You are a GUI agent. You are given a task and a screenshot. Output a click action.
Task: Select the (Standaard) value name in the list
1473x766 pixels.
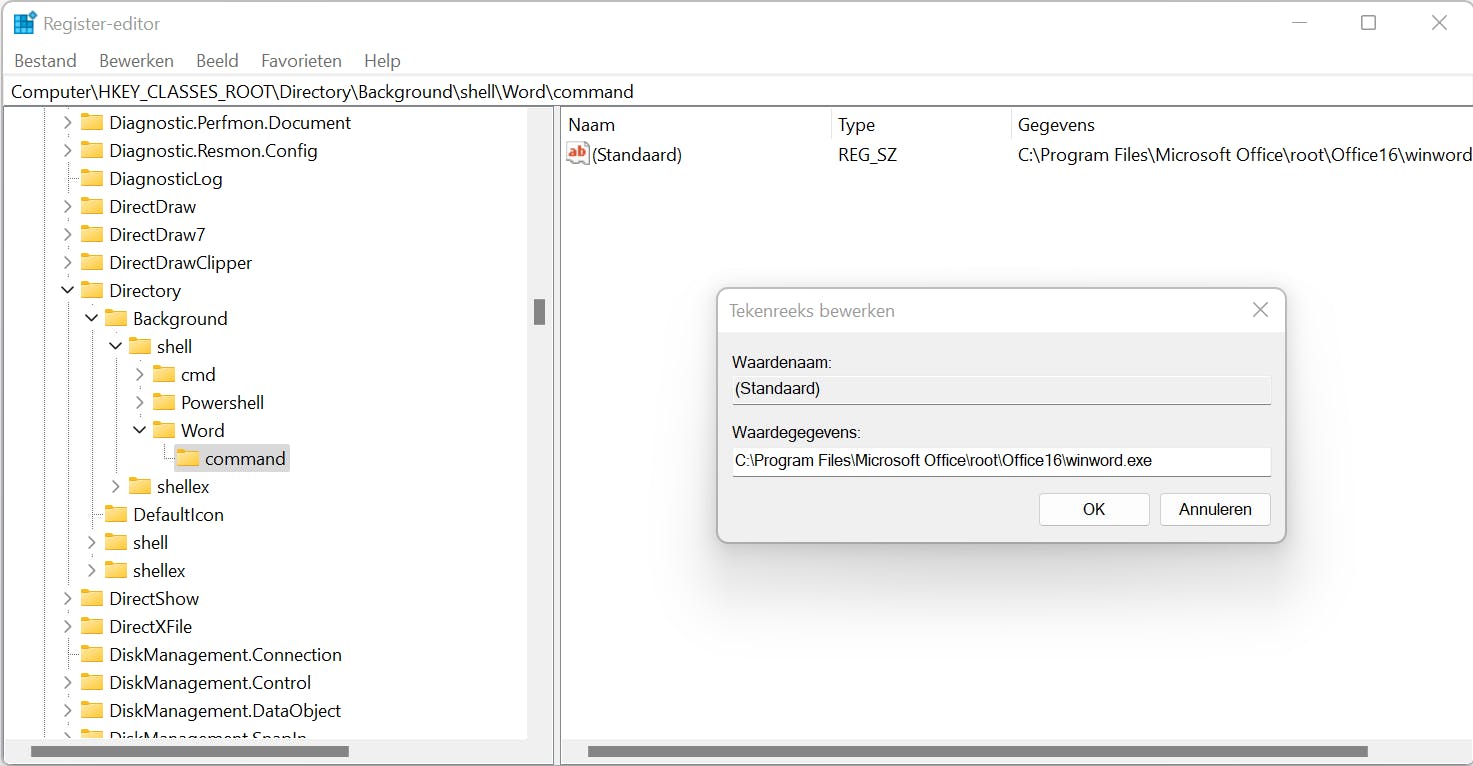click(637, 155)
